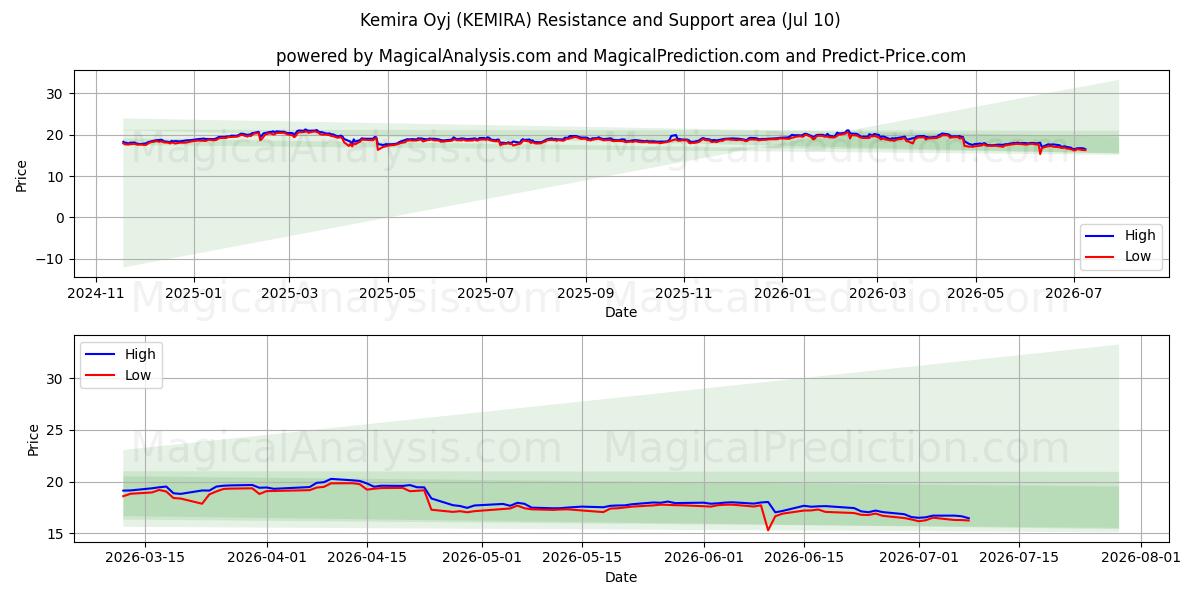The image size is (1200, 600).
Task: Click the '2026-08-01' lower x-axis label
Action: point(1141,559)
